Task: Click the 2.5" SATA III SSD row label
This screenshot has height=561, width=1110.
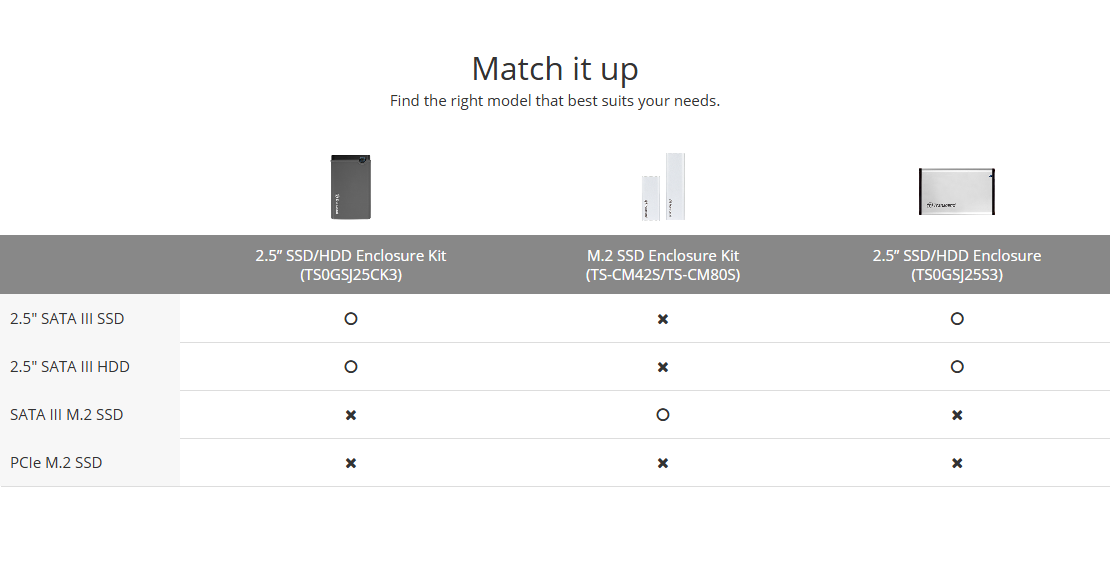Action: pos(67,319)
